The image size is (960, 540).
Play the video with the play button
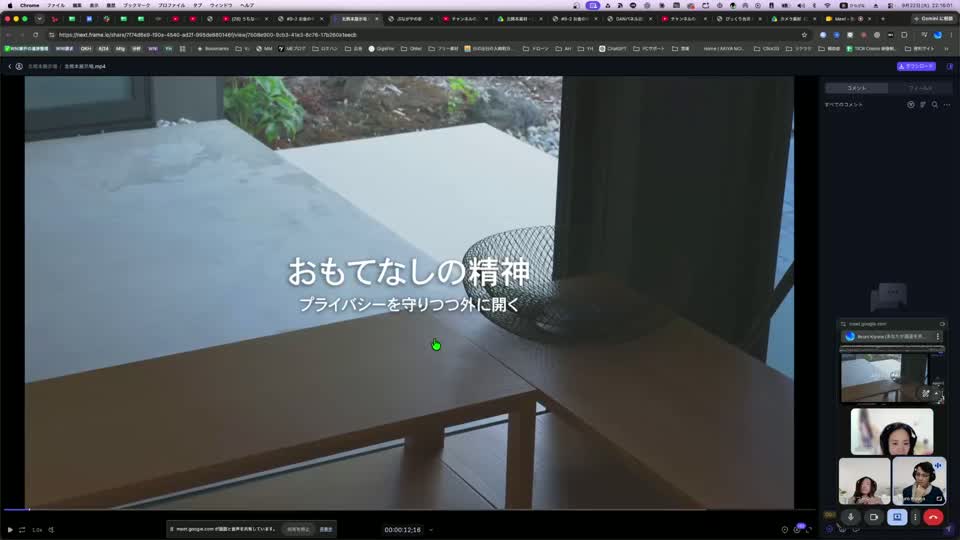(x=10, y=530)
